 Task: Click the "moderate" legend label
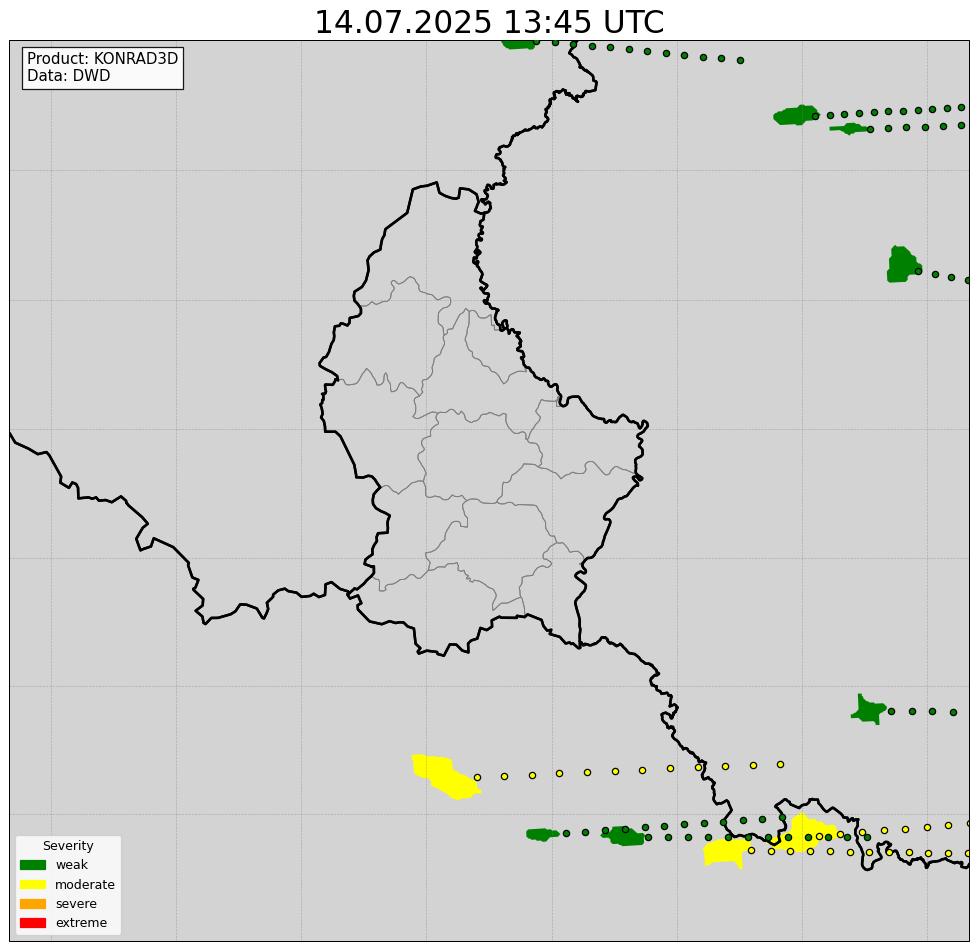(85, 885)
